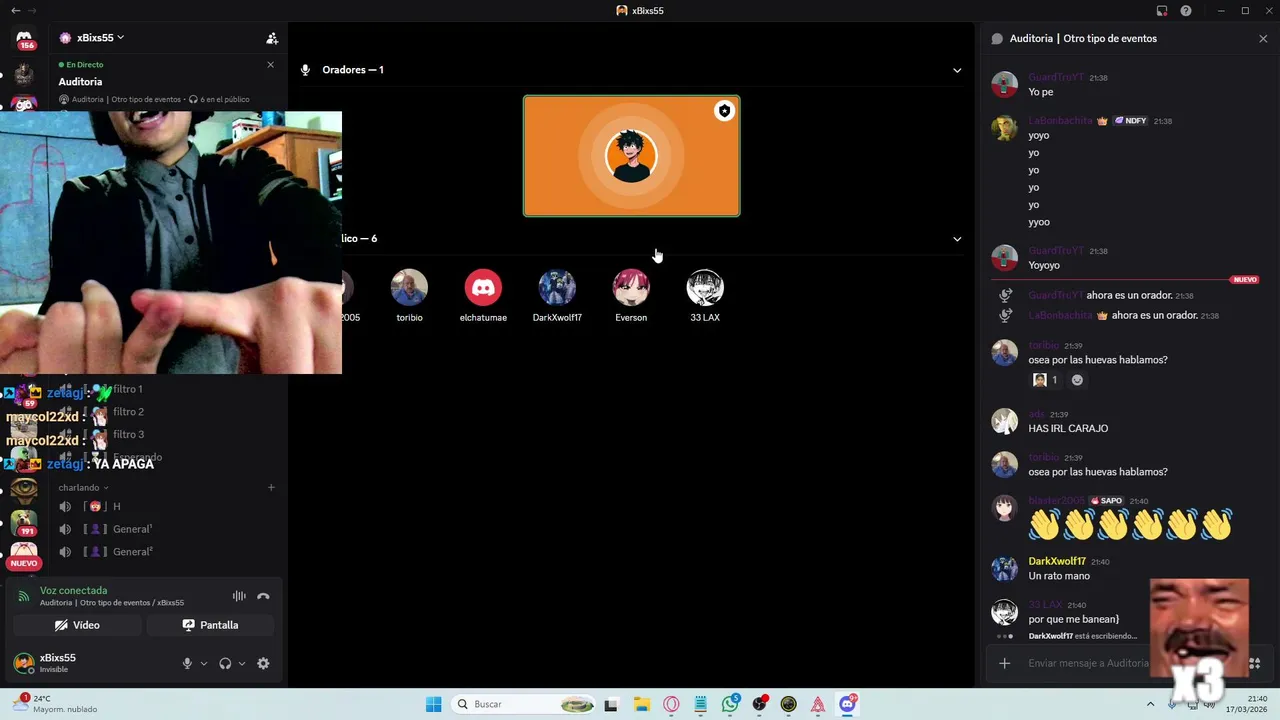Open the dog server with 191 badge

click(24, 522)
